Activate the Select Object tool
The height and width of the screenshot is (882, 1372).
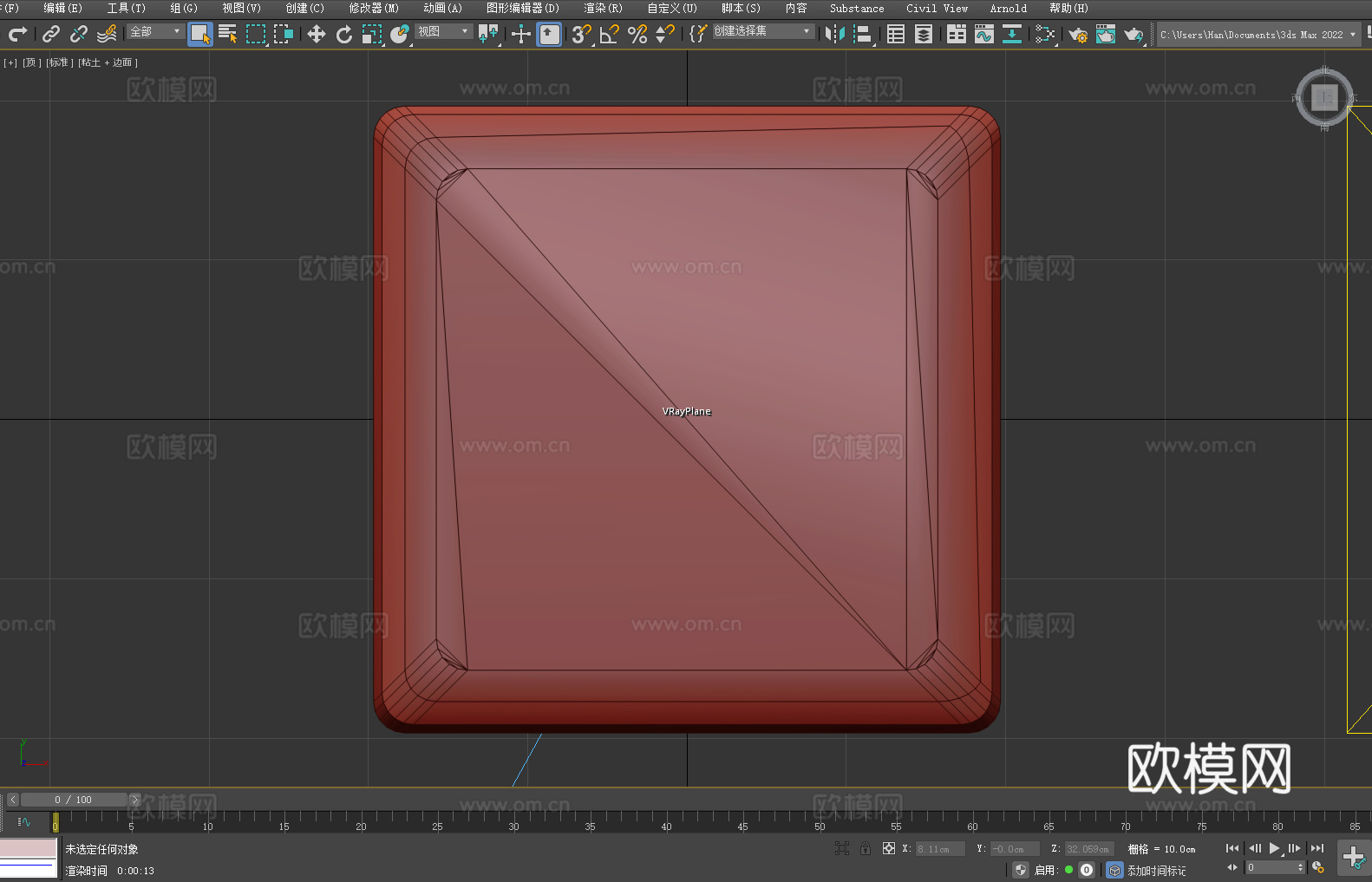(200, 34)
